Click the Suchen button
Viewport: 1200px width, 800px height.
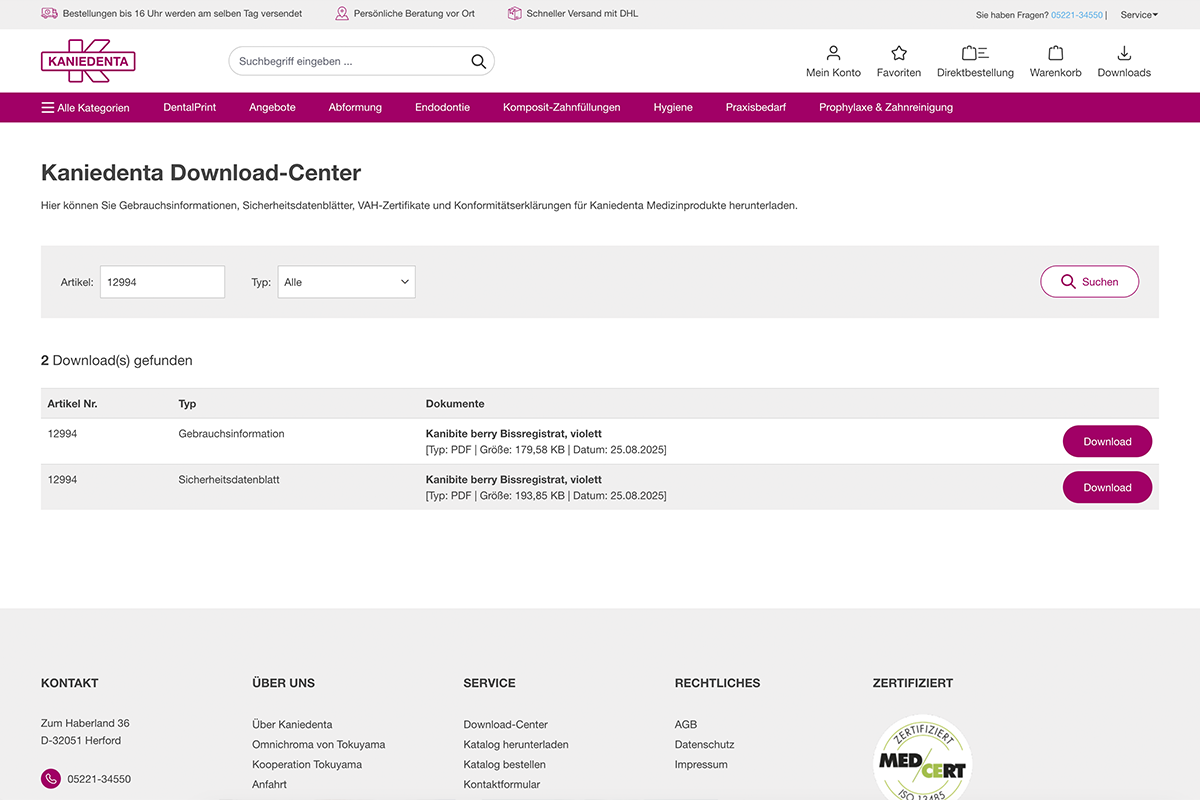tap(1089, 282)
